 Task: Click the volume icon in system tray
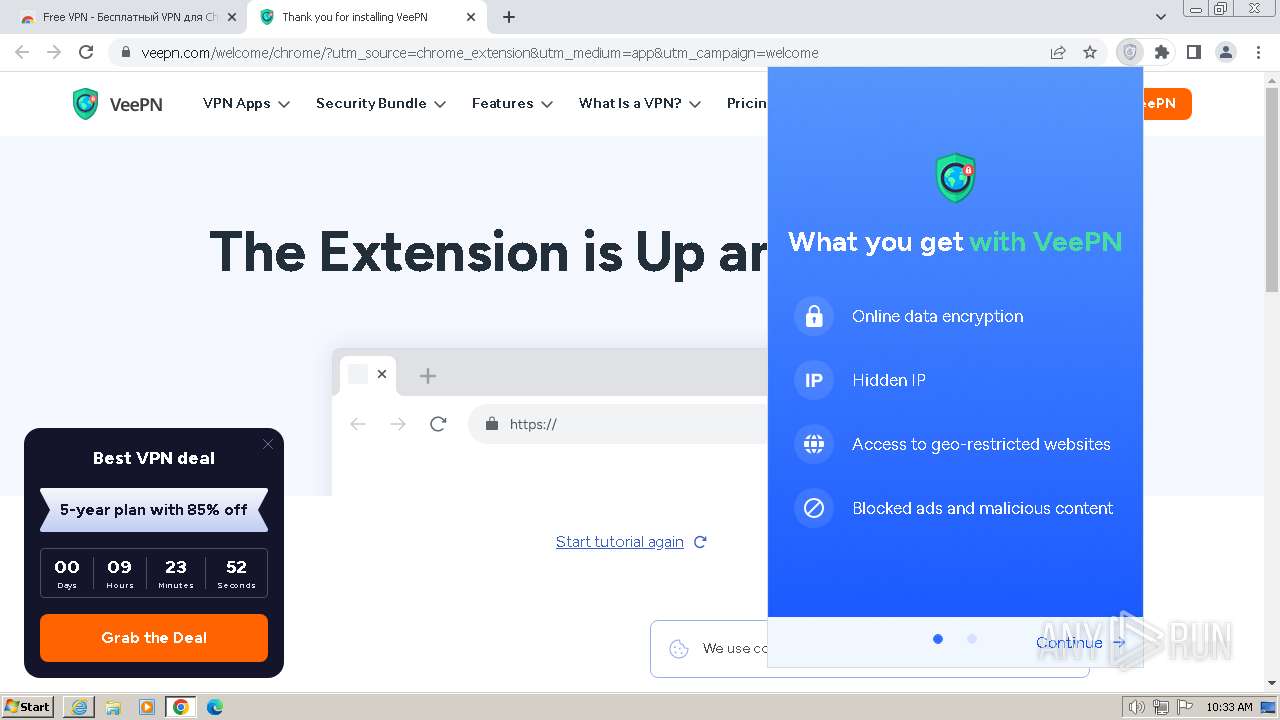pos(1136,707)
